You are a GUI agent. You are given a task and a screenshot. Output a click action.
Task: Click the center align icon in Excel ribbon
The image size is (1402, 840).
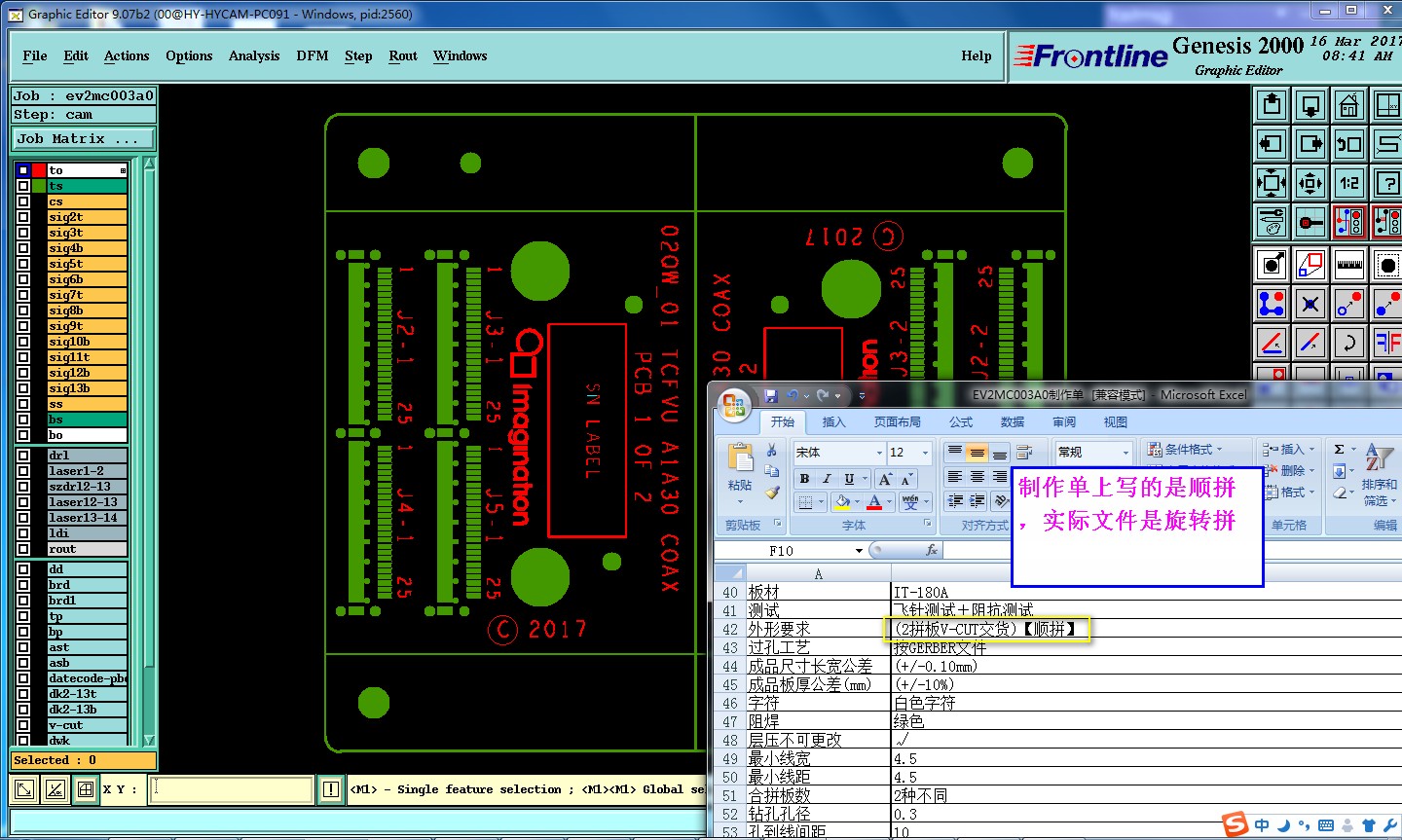coord(978,477)
